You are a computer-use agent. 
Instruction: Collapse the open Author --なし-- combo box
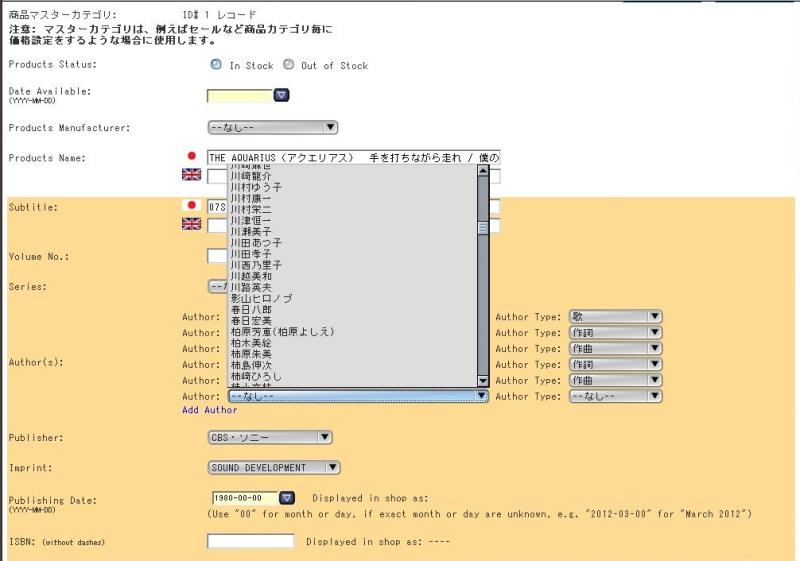pyautogui.click(x=358, y=396)
